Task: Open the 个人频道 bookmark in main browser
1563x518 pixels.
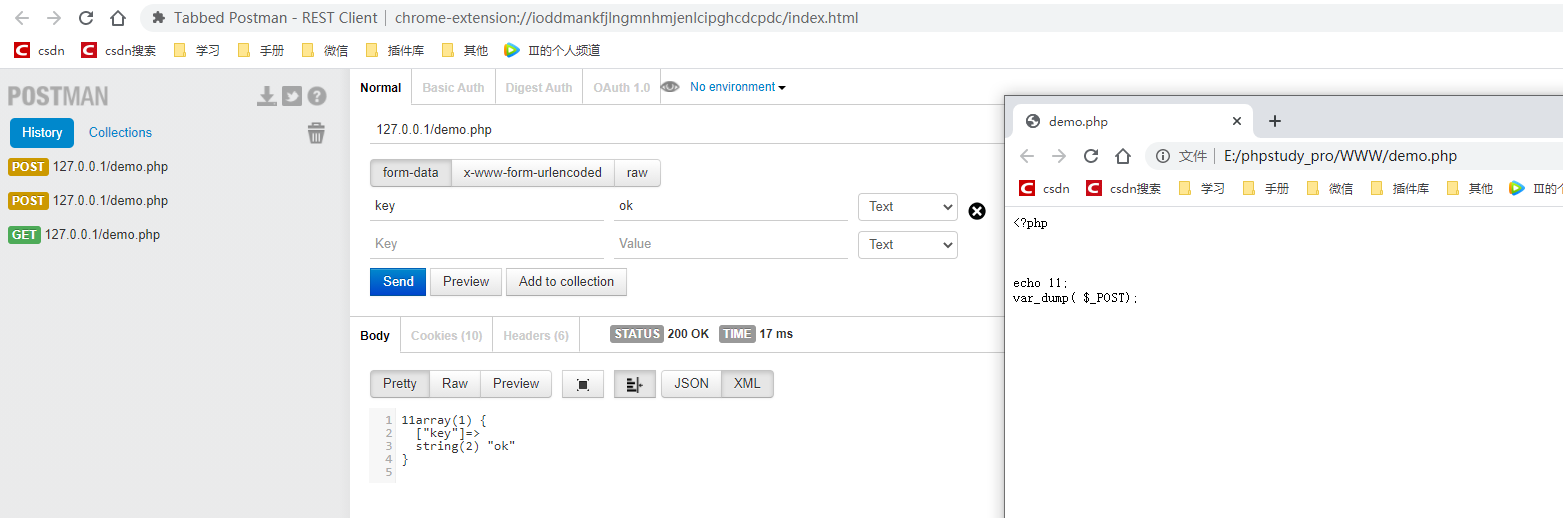Action: click(552, 50)
